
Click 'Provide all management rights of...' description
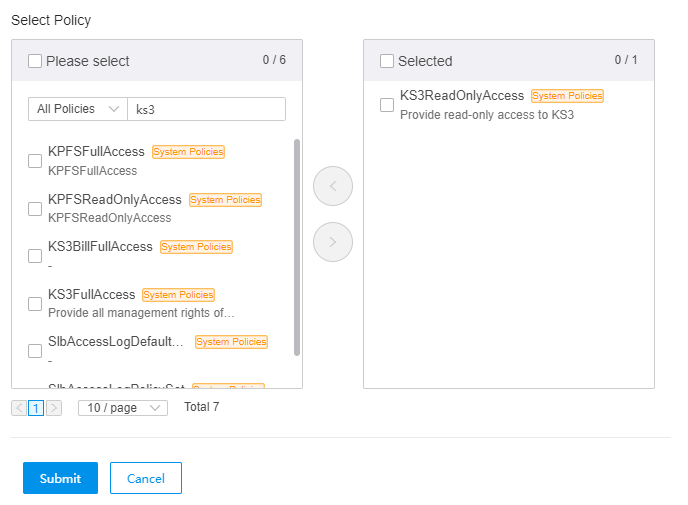[x=141, y=313]
